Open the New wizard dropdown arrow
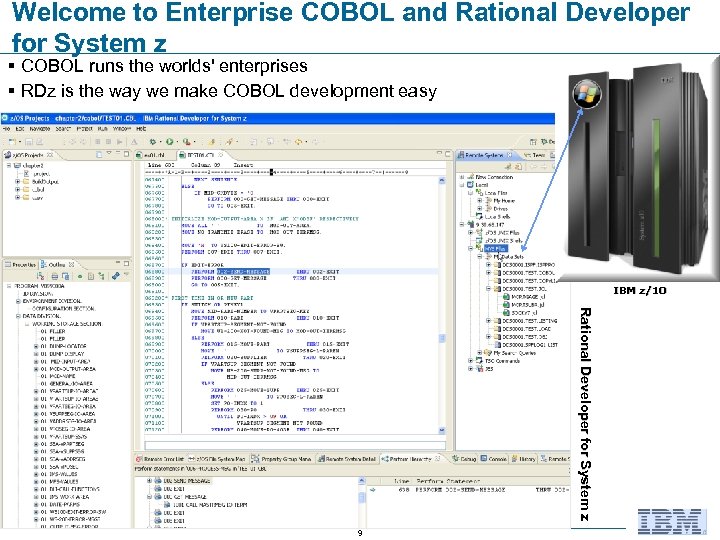 click(20, 142)
